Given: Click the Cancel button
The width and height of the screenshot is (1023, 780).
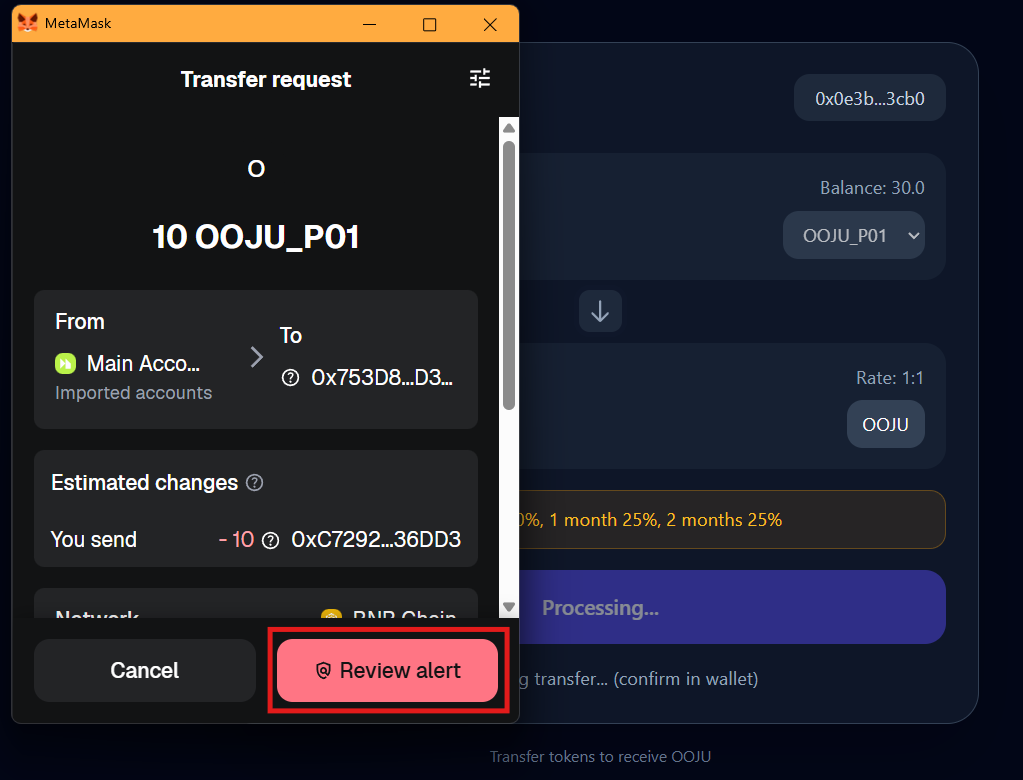Looking at the screenshot, I should click(145, 670).
